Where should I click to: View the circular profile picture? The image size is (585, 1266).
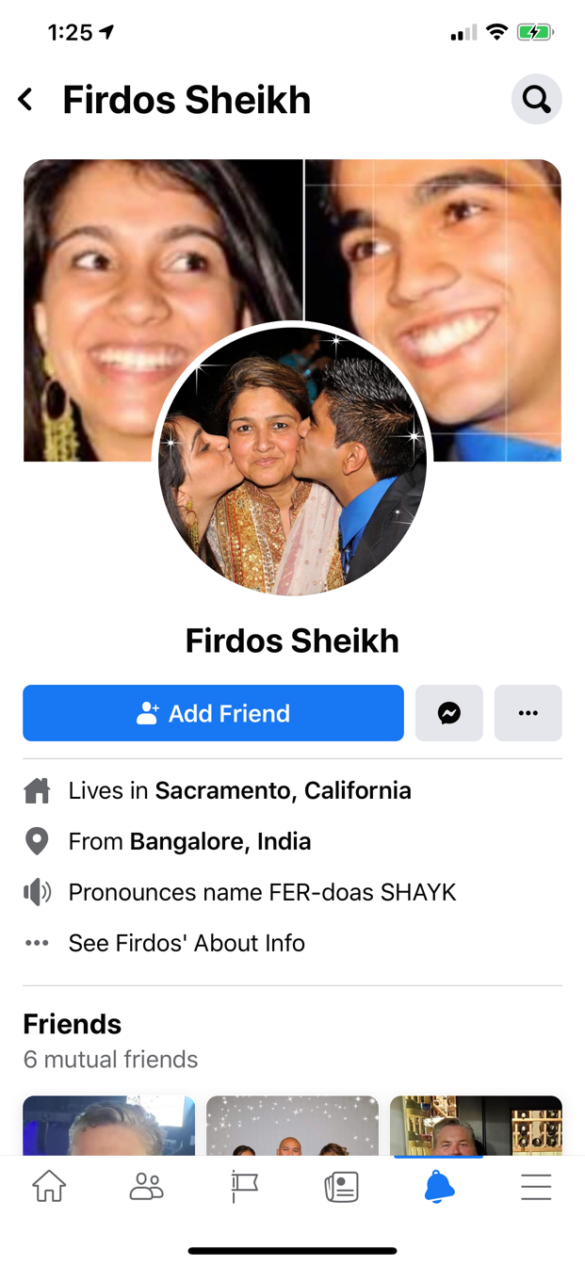pyautogui.click(x=292, y=459)
